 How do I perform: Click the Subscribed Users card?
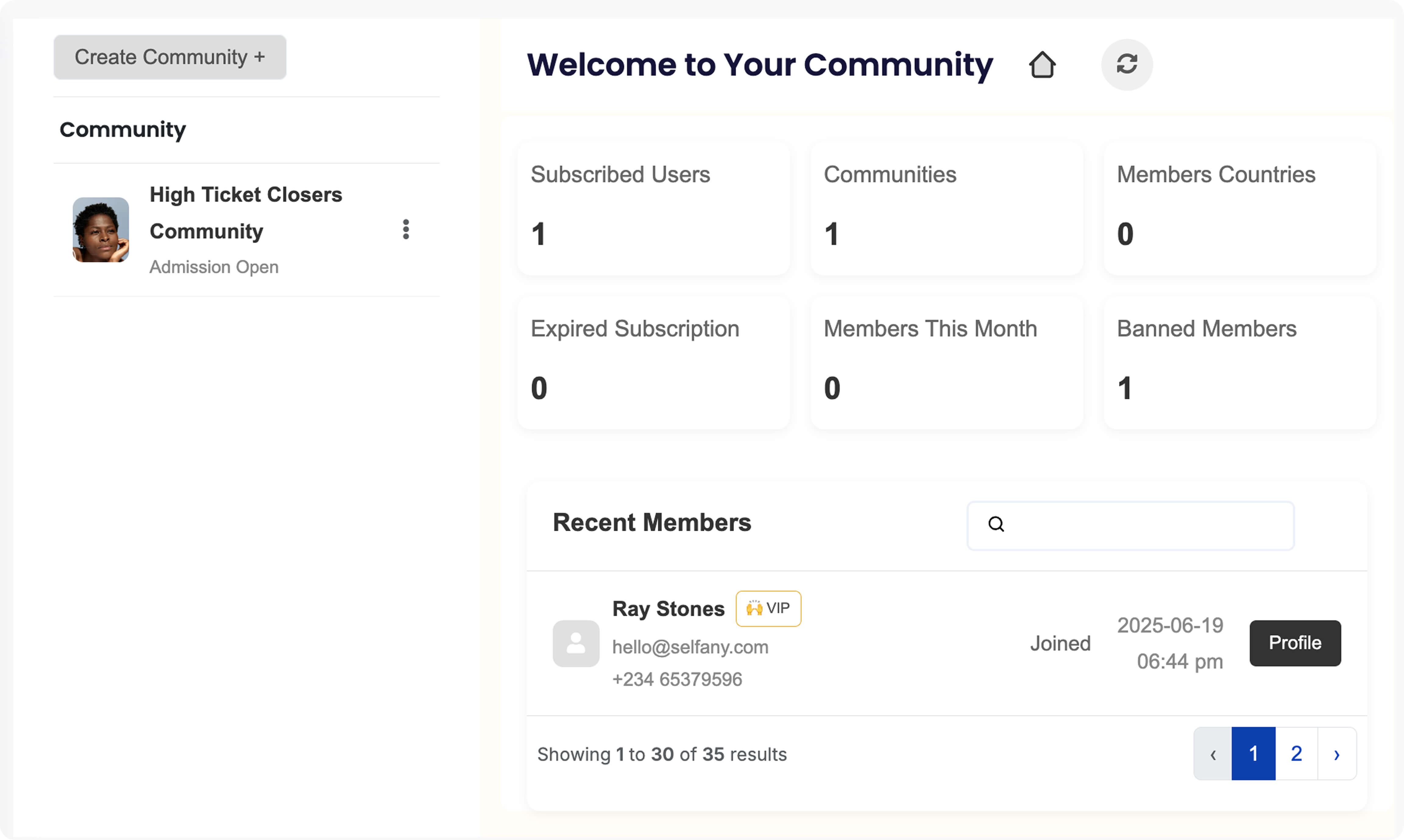coord(653,209)
